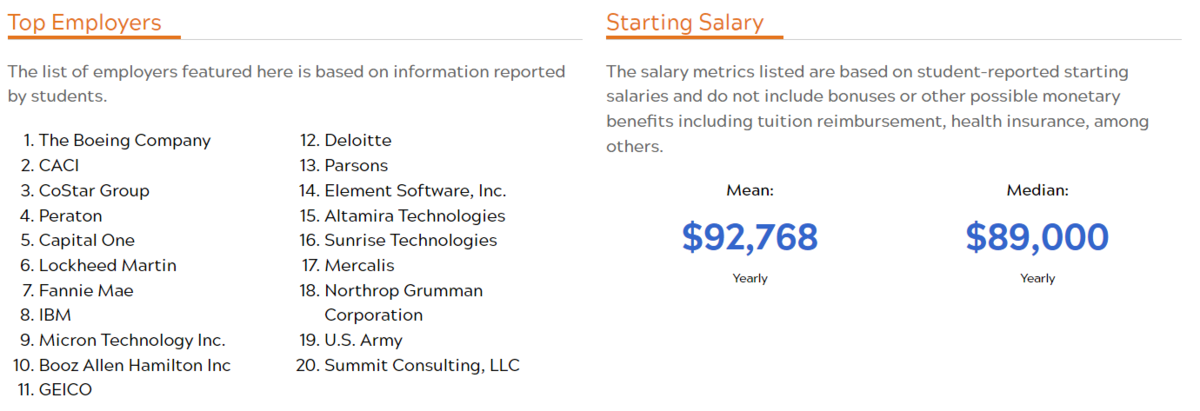Click CACI in the employer list
The height and width of the screenshot is (411, 1200).
[59, 165]
